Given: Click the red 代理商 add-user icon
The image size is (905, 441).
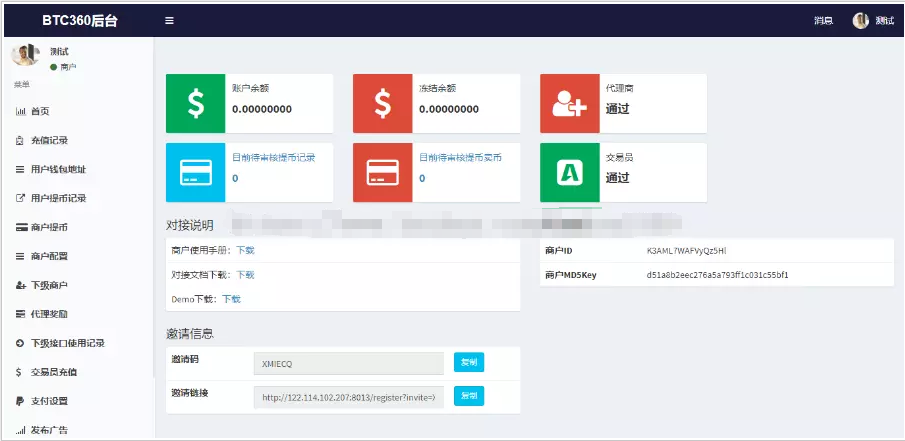Looking at the screenshot, I should (x=570, y=103).
